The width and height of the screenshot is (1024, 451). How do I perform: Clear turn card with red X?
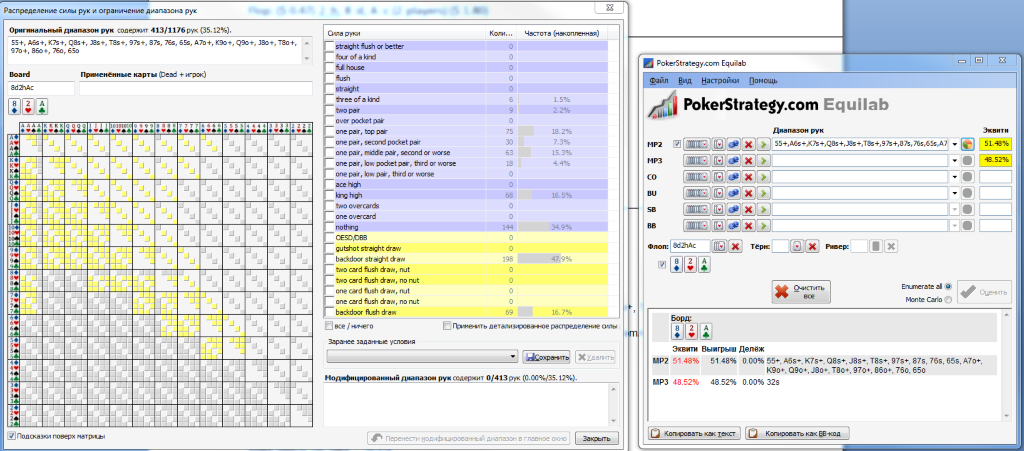812,246
